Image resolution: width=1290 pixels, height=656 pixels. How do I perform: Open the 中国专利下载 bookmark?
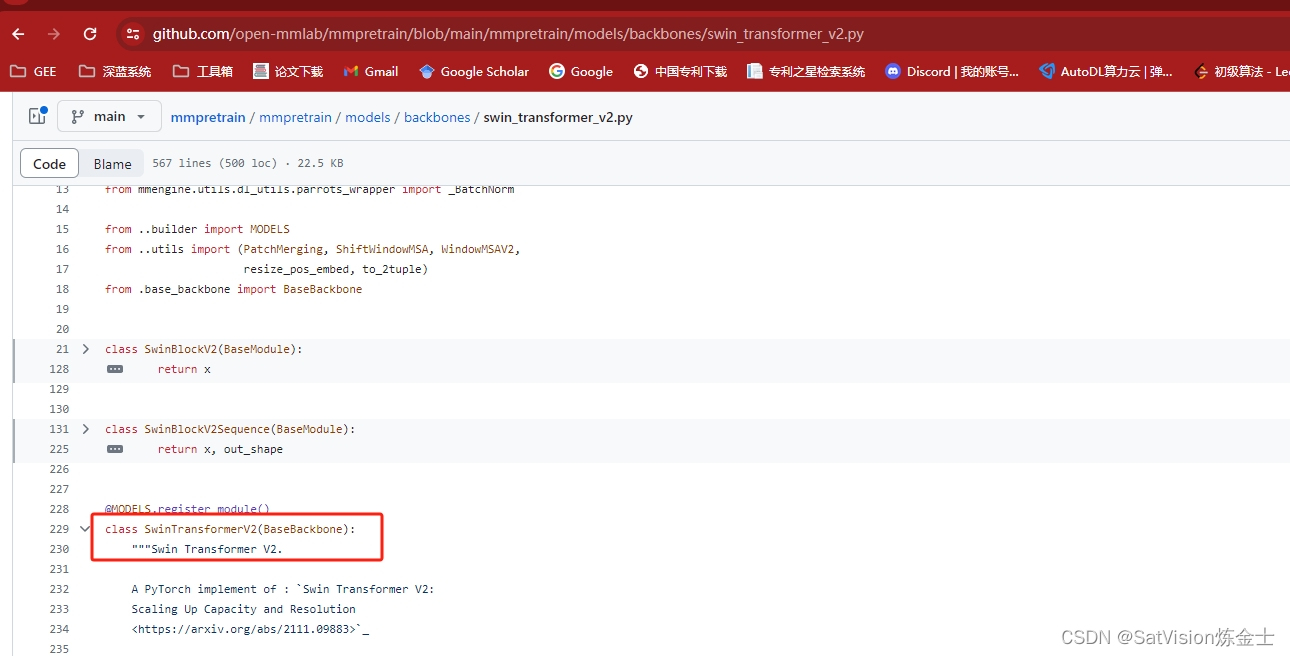(x=680, y=71)
